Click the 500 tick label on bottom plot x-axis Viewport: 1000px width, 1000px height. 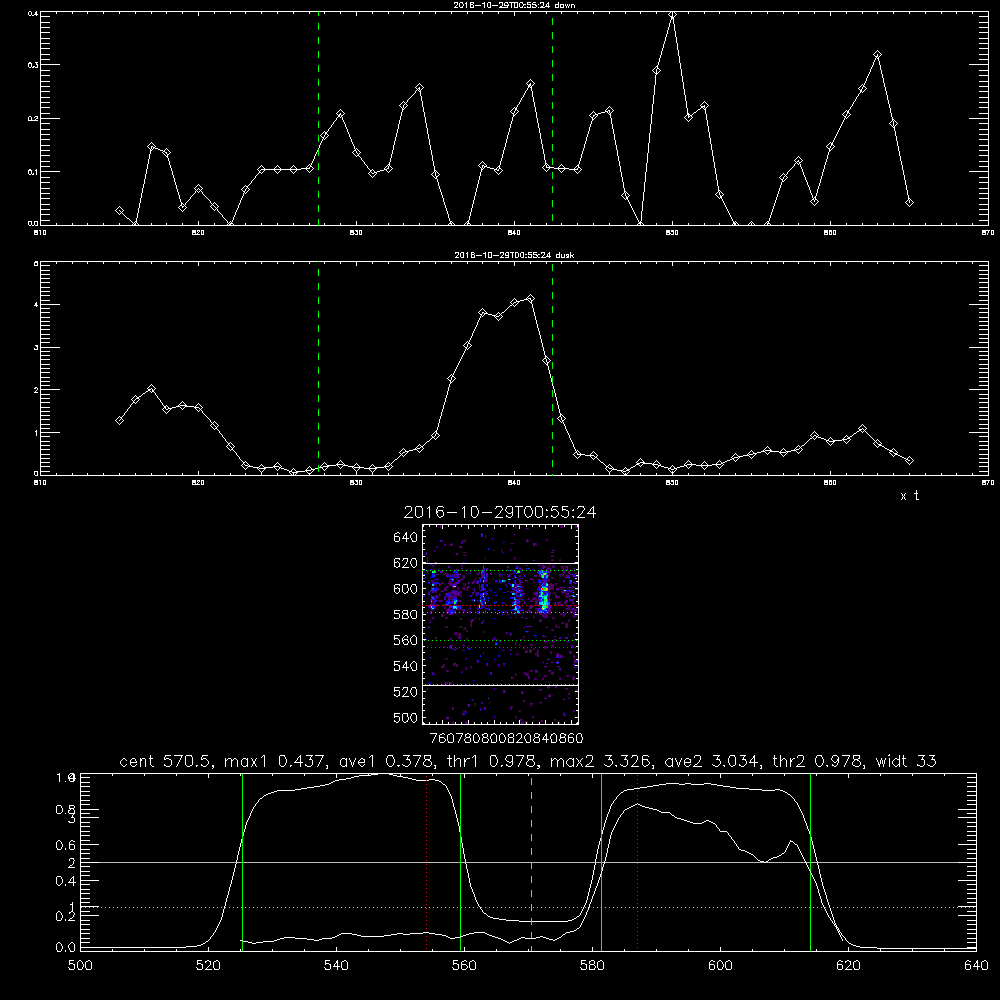click(80, 966)
